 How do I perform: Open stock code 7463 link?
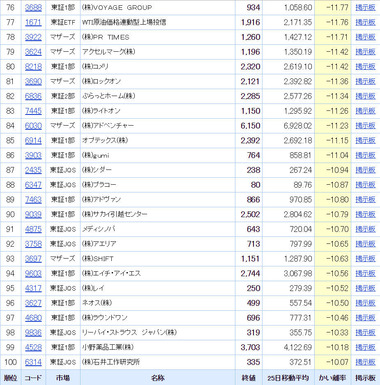(33, 199)
